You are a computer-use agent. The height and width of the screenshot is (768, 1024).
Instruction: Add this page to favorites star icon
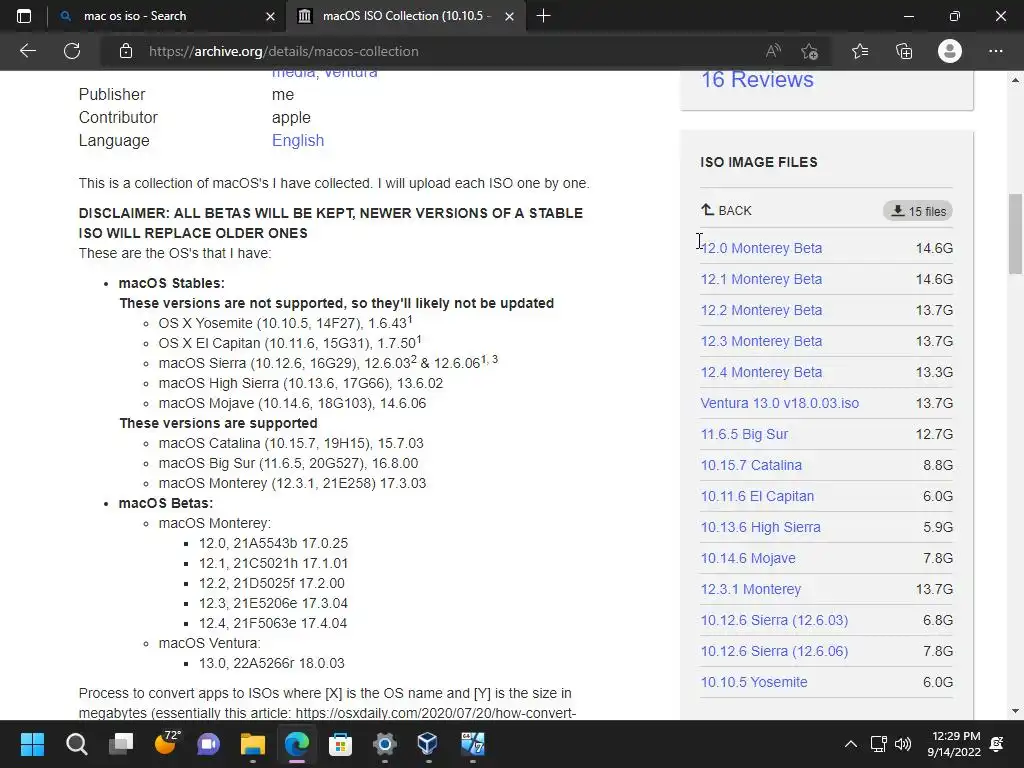pos(810,51)
